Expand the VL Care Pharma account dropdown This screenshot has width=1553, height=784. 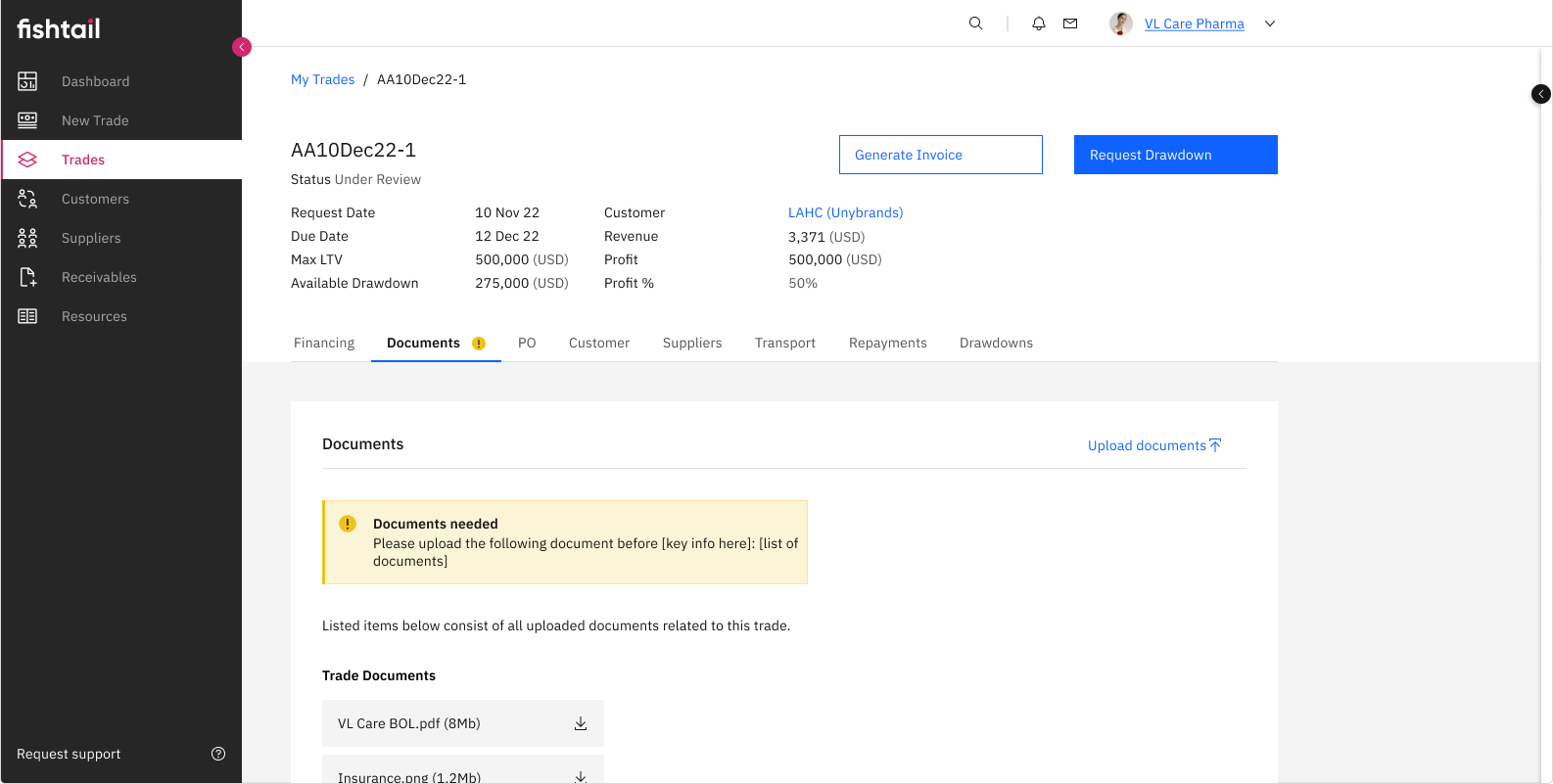(x=1270, y=23)
